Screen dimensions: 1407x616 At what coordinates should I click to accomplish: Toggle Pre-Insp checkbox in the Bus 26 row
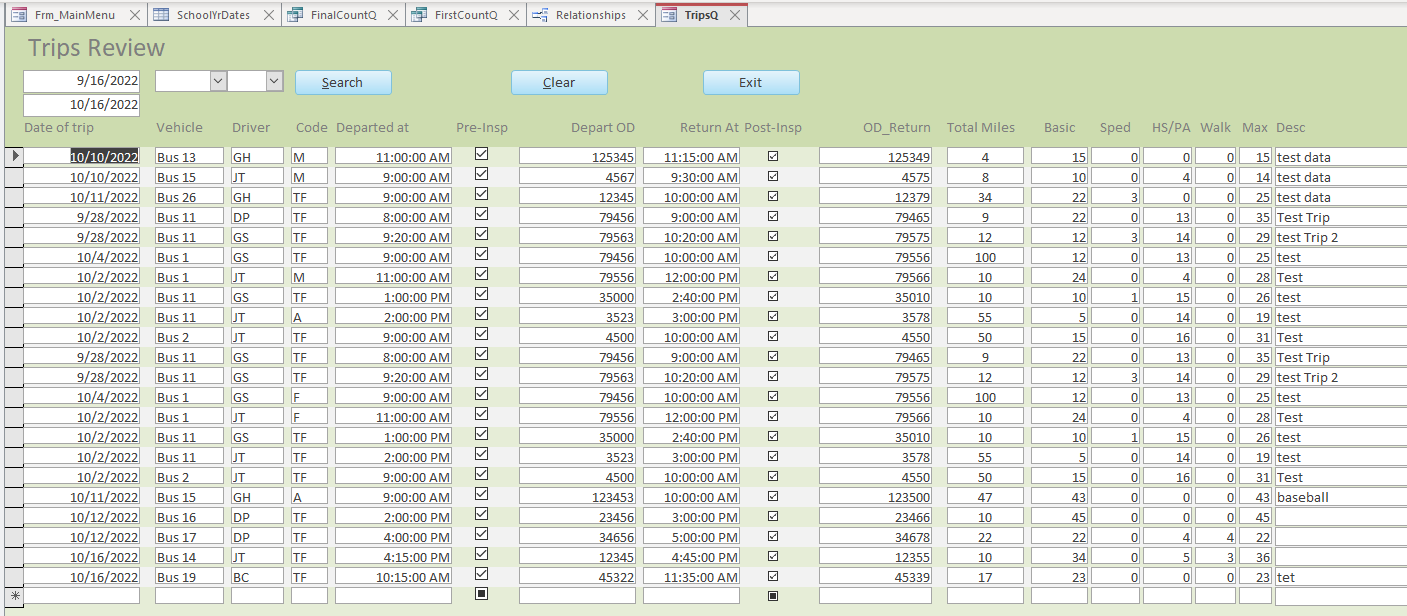(481, 194)
